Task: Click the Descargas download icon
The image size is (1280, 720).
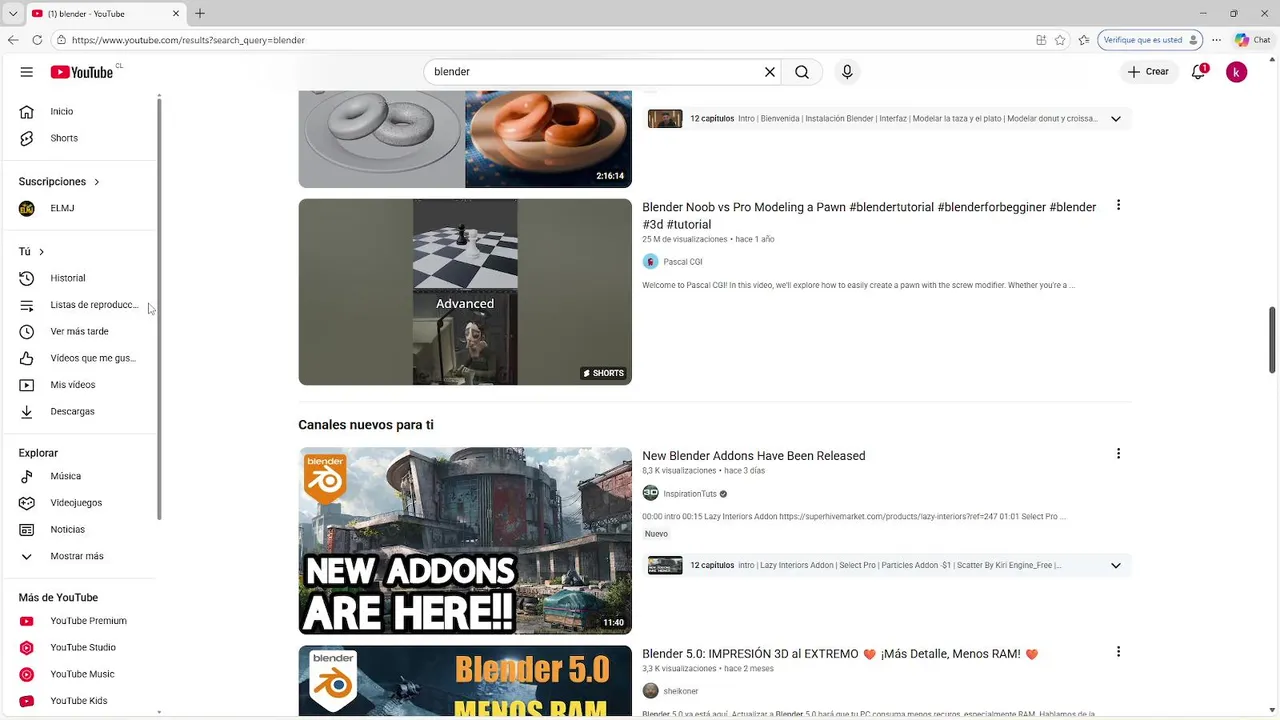Action: [x=27, y=411]
